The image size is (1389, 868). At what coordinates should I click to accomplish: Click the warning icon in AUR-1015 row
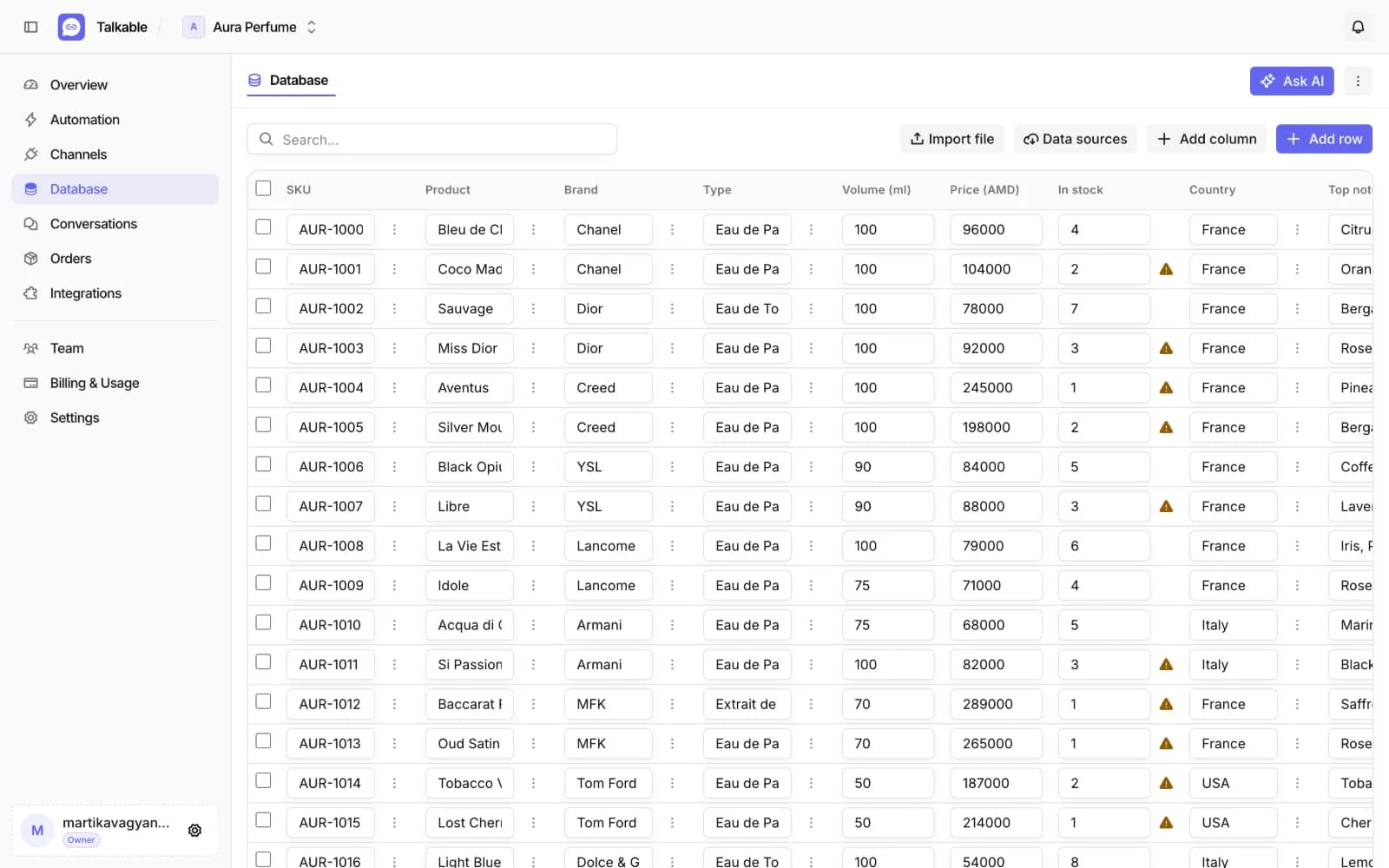1166,823
